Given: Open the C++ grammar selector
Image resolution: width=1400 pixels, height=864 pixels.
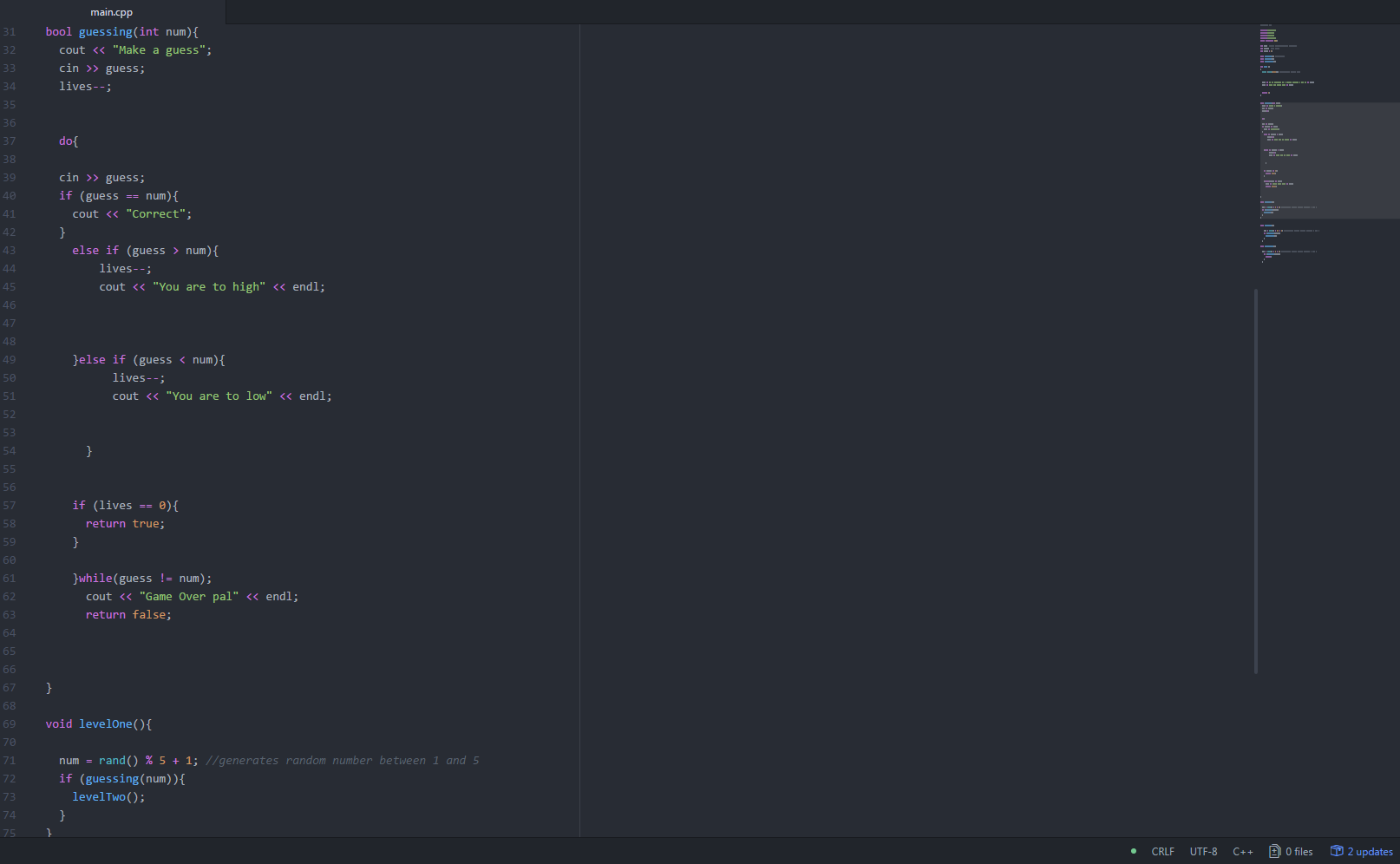Looking at the screenshot, I should [x=1243, y=852].
